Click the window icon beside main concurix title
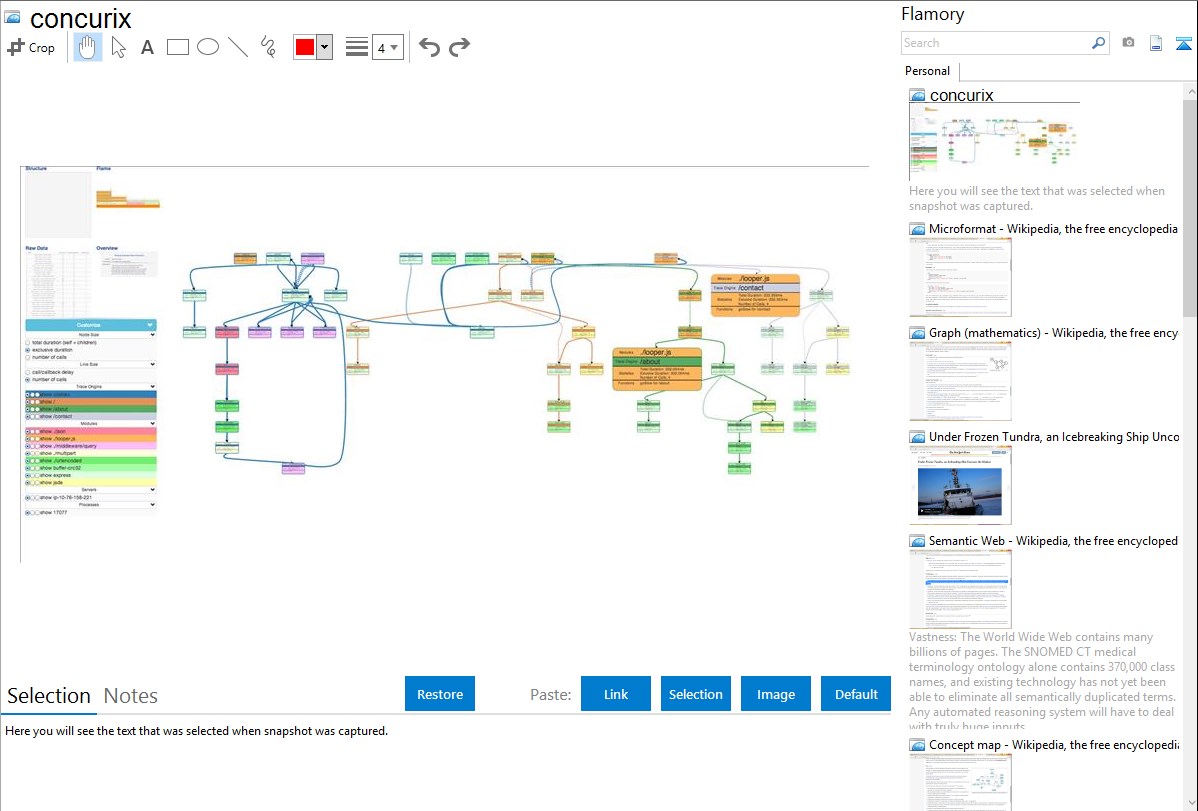Image resolution: width=1198 pixels, height=811 pixels. (x=12, y=17)
